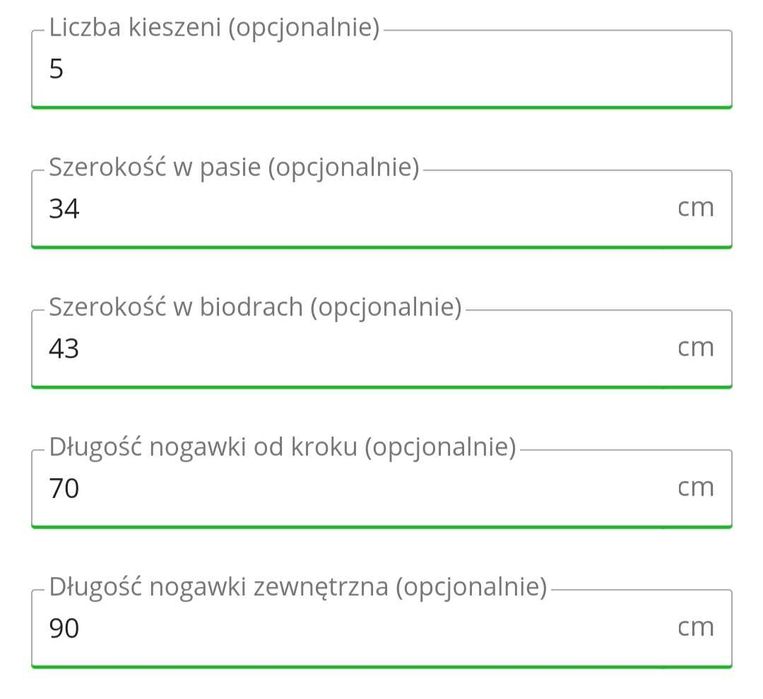Click the green underline below the Liczba kieszeni field
This screenshot has width=763, height=699.
click(x=380, y=105)
